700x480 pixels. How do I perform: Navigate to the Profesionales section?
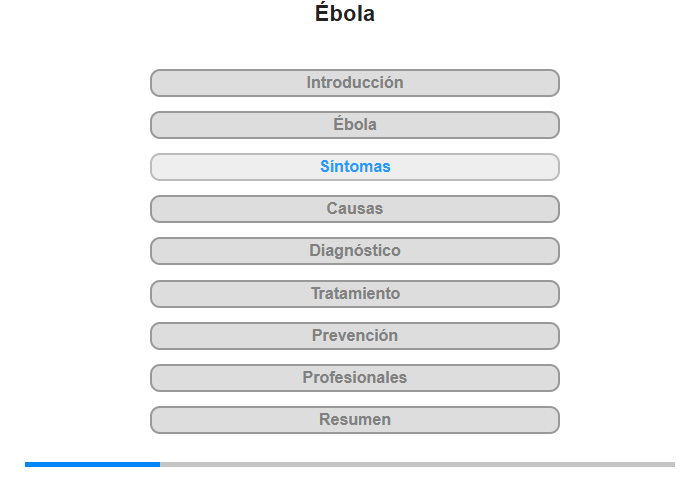[354, 378]
